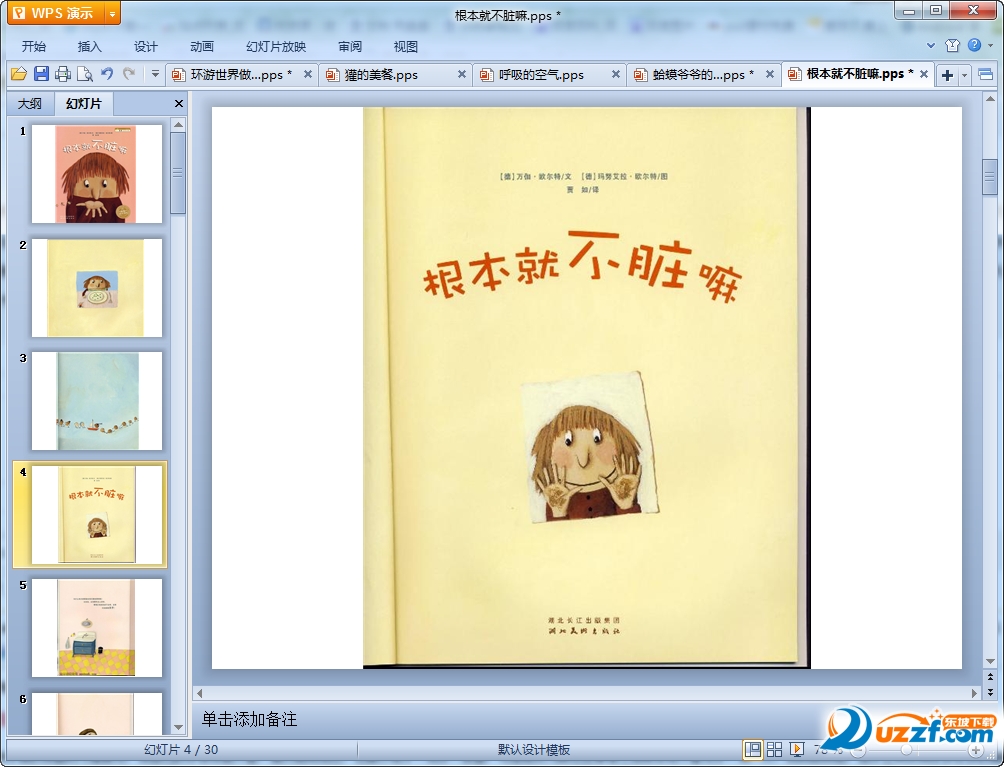
Task: Close the 蛤蟆爷爷的...pps tab
Action: point(770,74)
